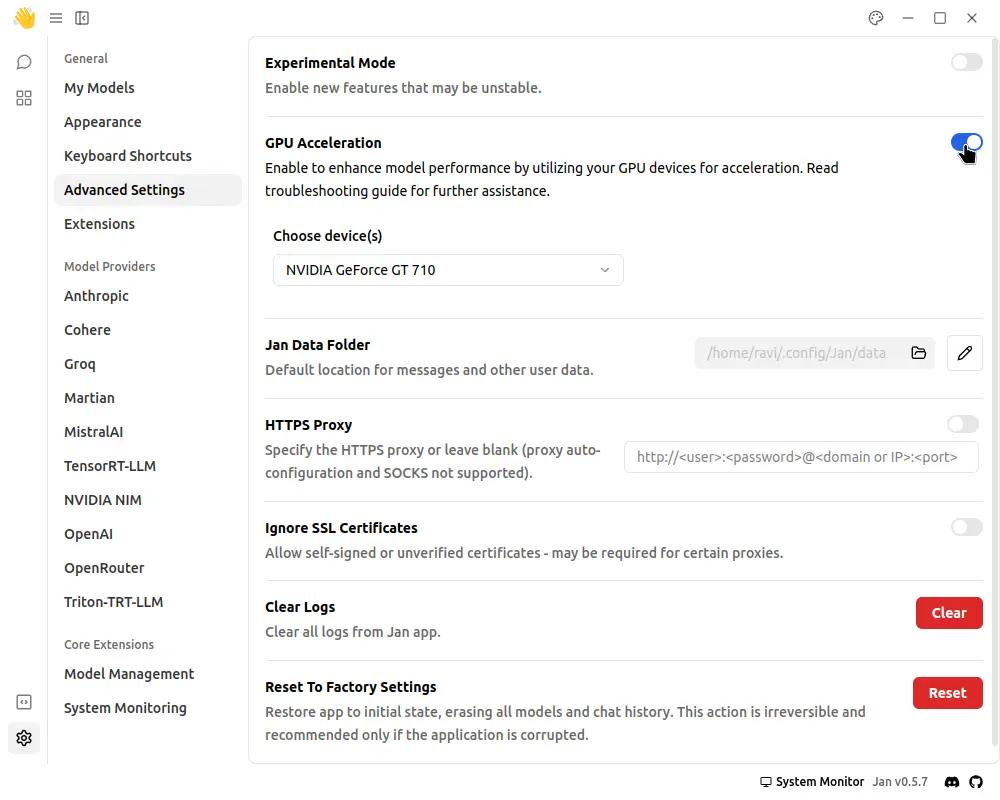Viewport: 1000px width, 800px height.
Task: Enable Experimental Mode toggle
Action: click(966, 63)
